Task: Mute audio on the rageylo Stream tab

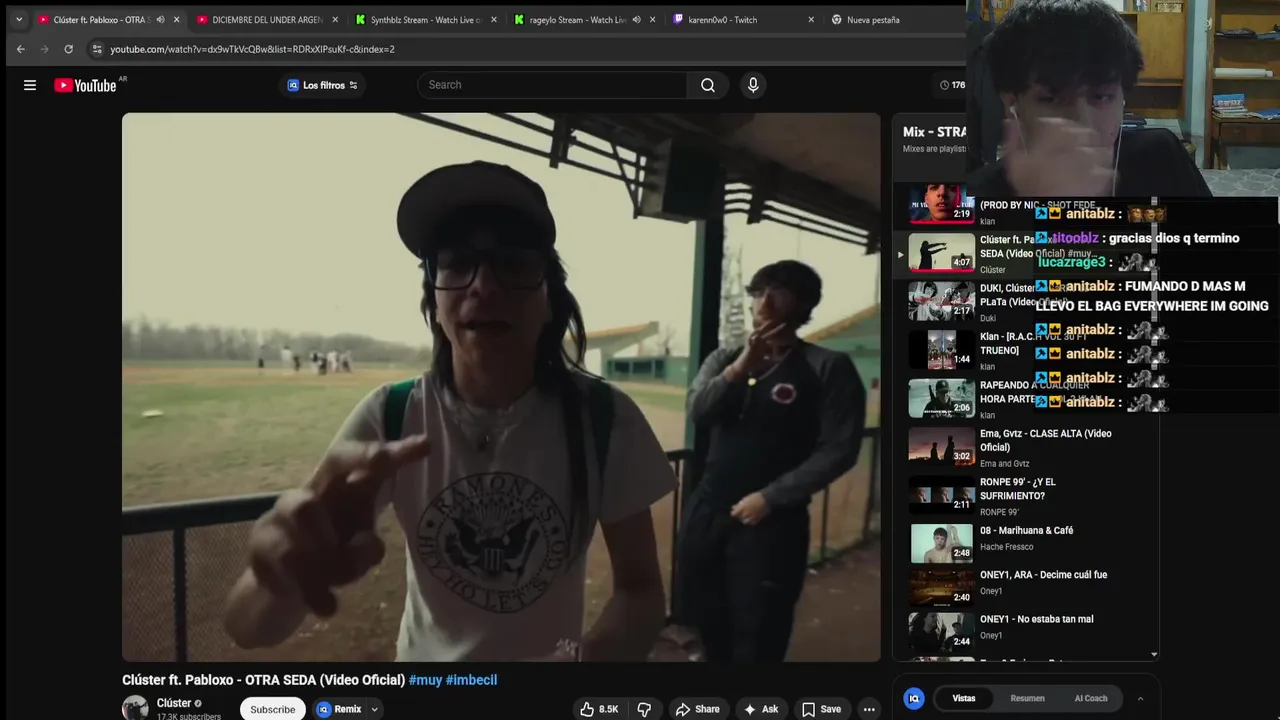Action: pyautogui.click(x=636, y=20)
